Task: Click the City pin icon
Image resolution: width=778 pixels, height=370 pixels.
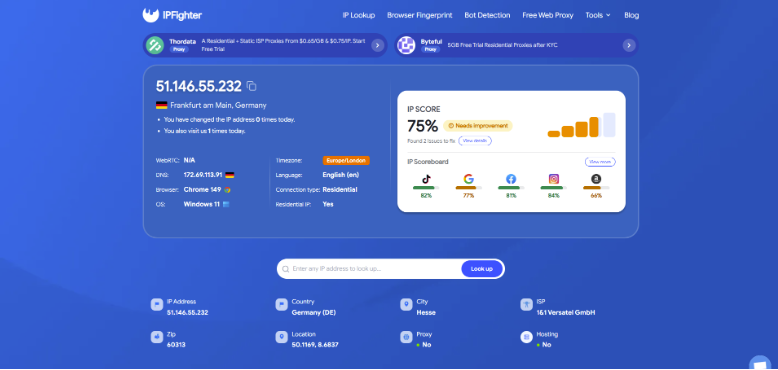Action: pyautogui.click(x=406, y=305)
